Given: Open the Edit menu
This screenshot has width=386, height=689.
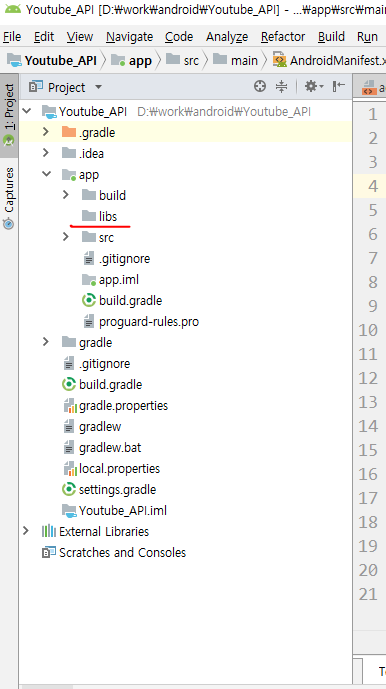Looking at the screenshot, I should pos(44,36).
